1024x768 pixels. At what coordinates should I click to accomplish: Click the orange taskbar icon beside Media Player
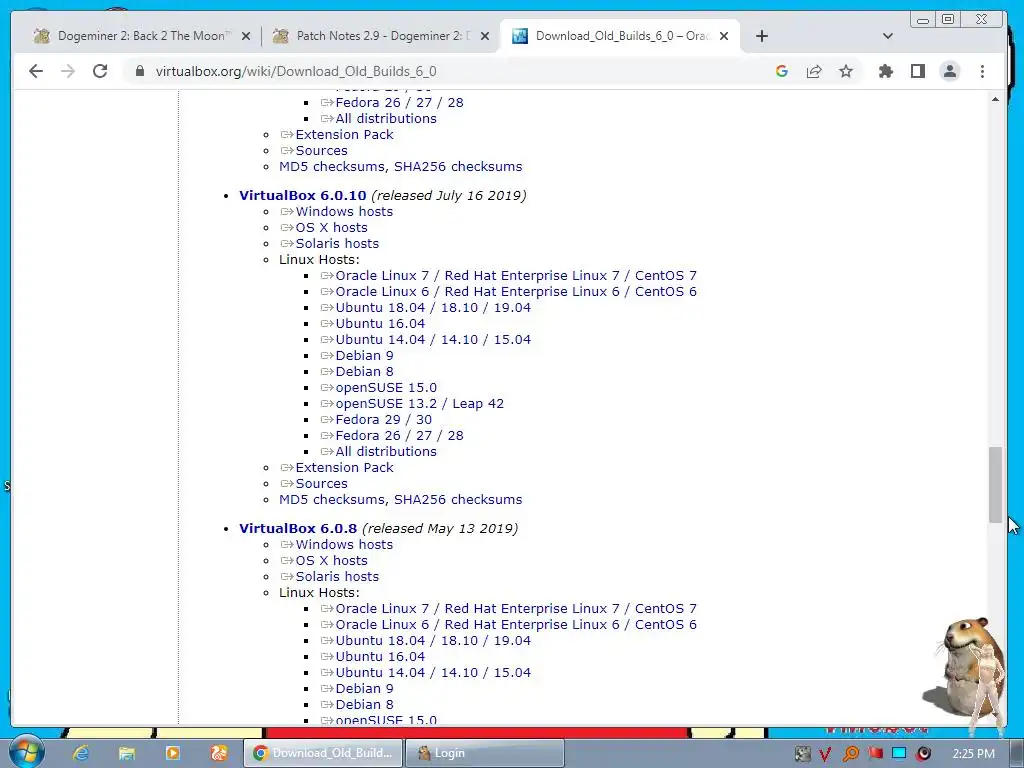pos(219,753)
